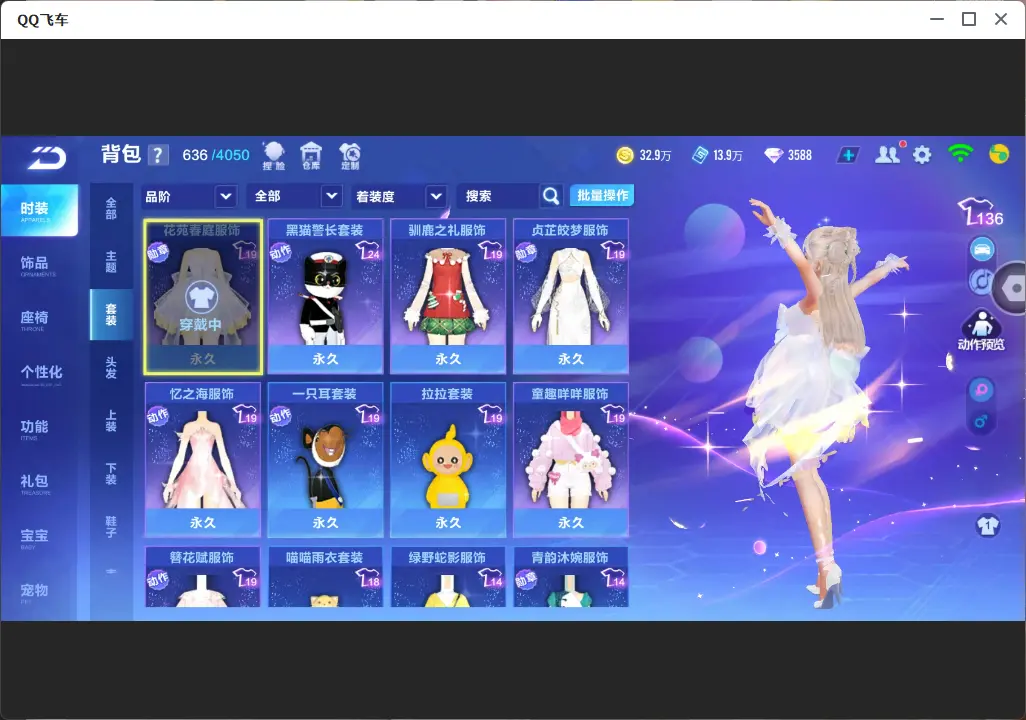Click the fashion score 136 shirt icon
Image resolution: width=1026 pixels, height=720 pixels.
pos(981,211)
